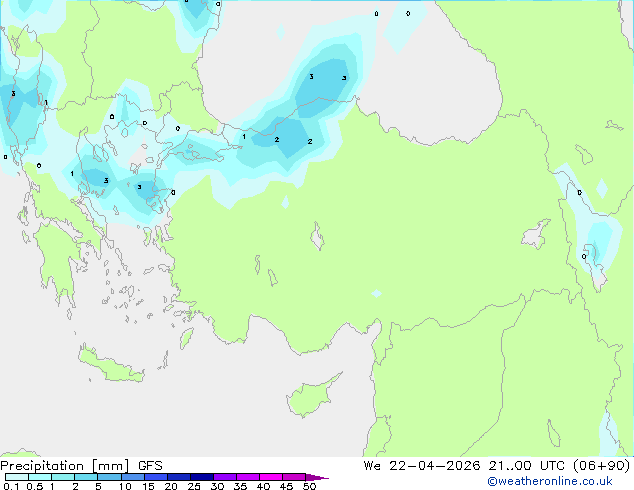Click the legend label "0.1"
The width and height of the screenshot is (634, 490).
(x=11, y=486)
